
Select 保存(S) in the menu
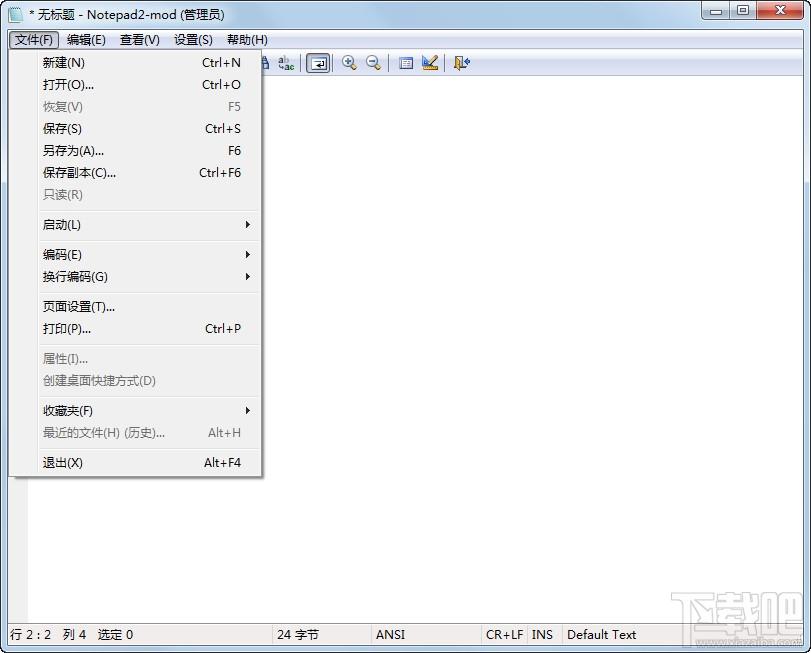(x=136, y=129)
